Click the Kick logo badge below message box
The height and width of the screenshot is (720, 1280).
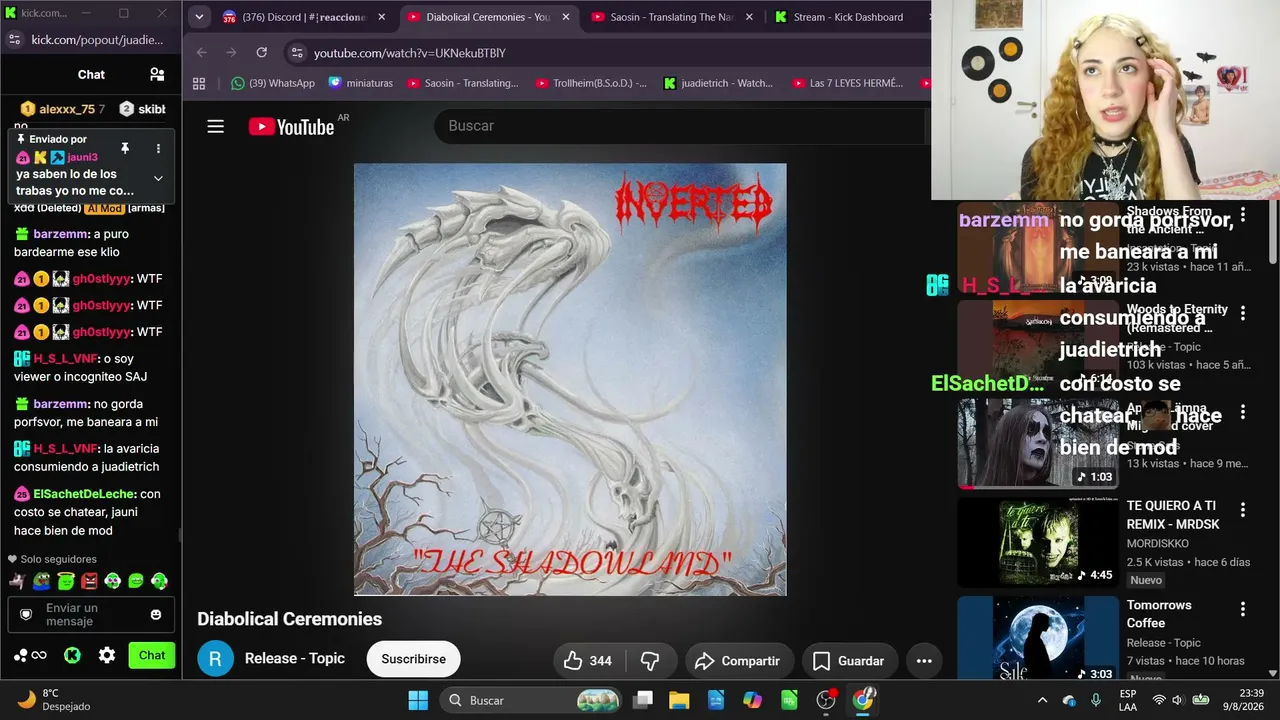(x=72, y=655)
